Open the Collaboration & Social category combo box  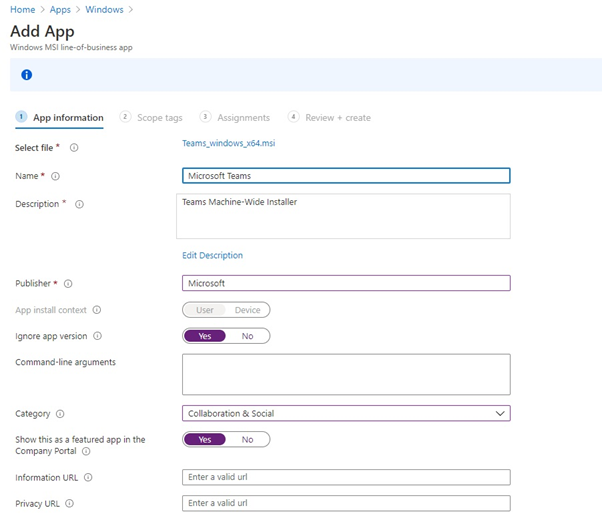coord(346,414)
